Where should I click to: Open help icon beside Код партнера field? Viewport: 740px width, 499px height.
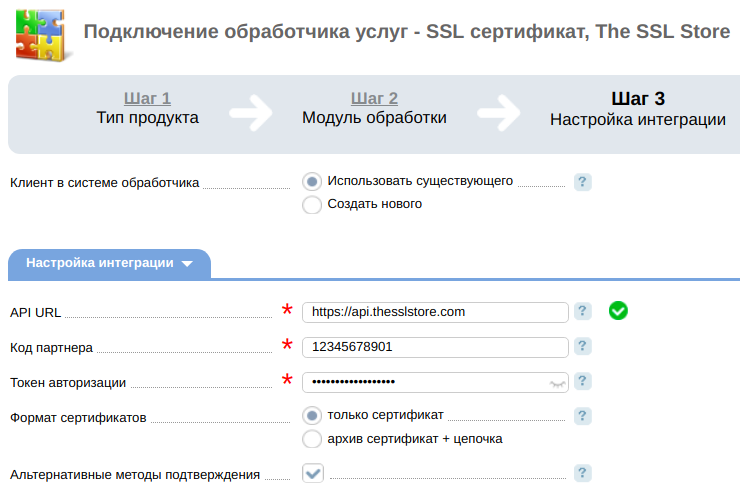coord(582,346)
